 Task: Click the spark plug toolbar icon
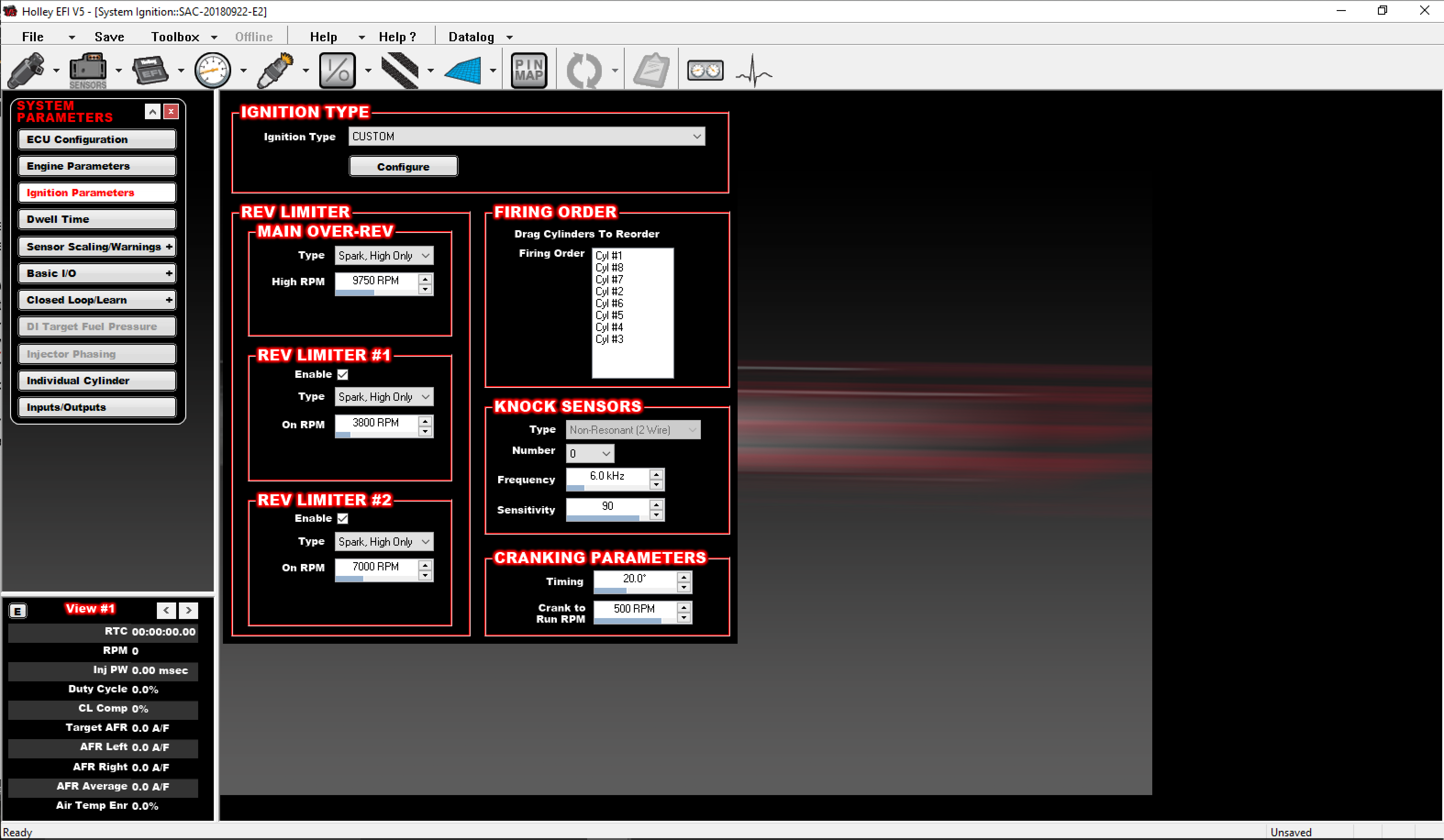(x=276, y=70)
